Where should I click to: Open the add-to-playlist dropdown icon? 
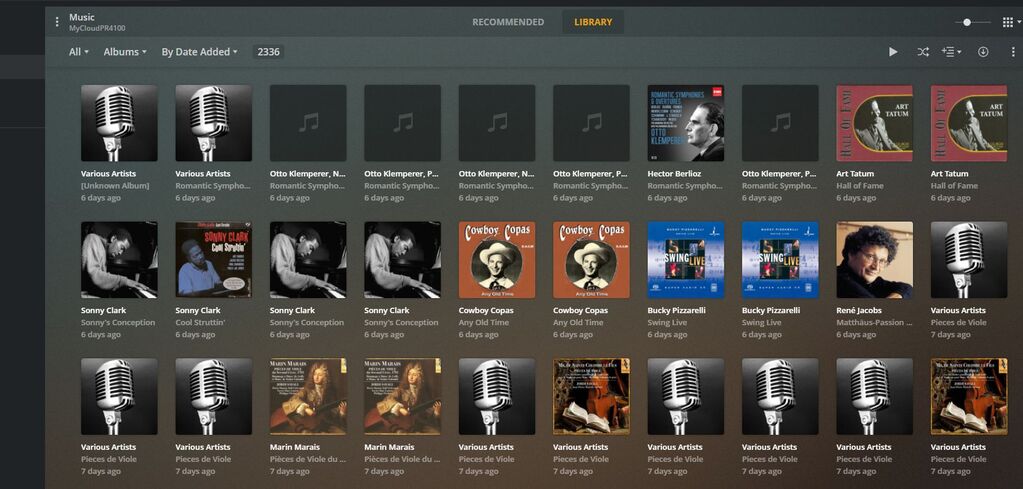coord(951,52)
